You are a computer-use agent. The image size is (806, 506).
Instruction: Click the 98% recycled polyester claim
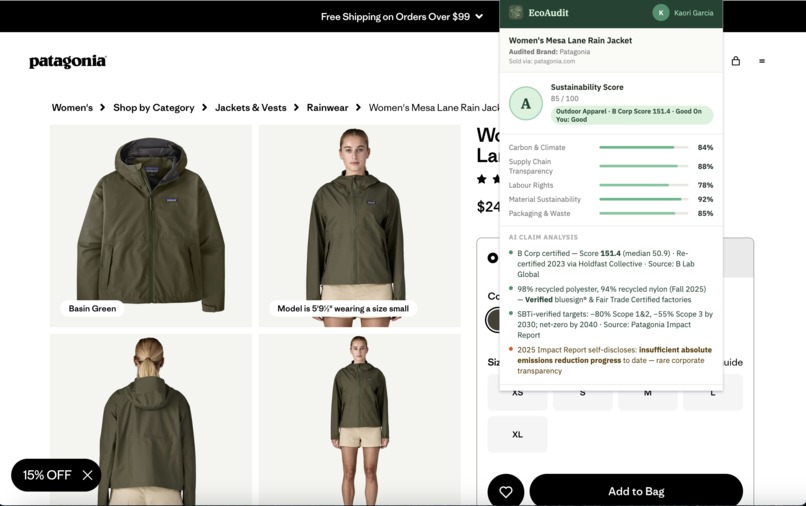pos(611,294)
